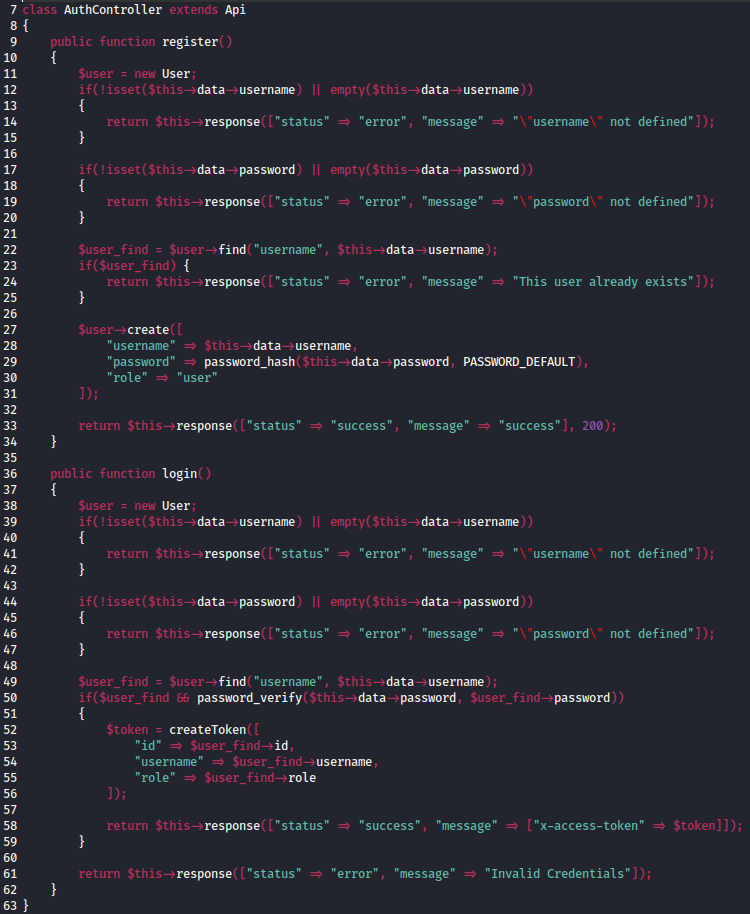Click the "register" function name on line 9

coord(190,42)
